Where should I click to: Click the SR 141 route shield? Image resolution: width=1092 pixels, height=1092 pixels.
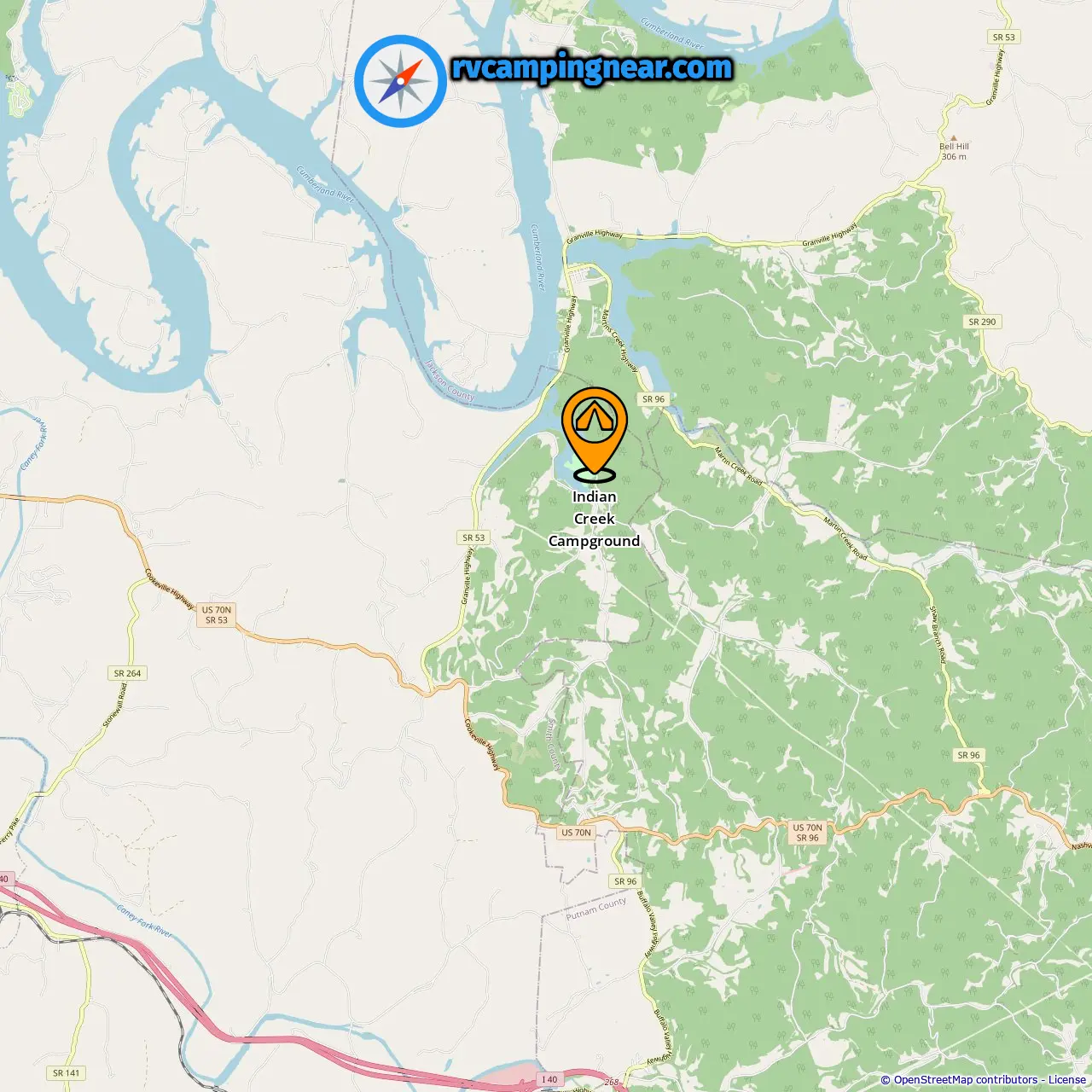coord(67,1073)
